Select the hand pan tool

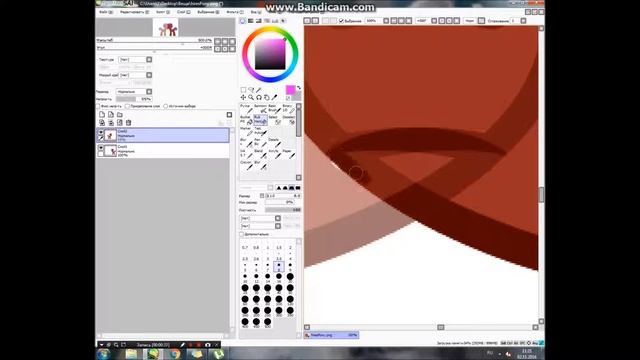click(267, 97)
